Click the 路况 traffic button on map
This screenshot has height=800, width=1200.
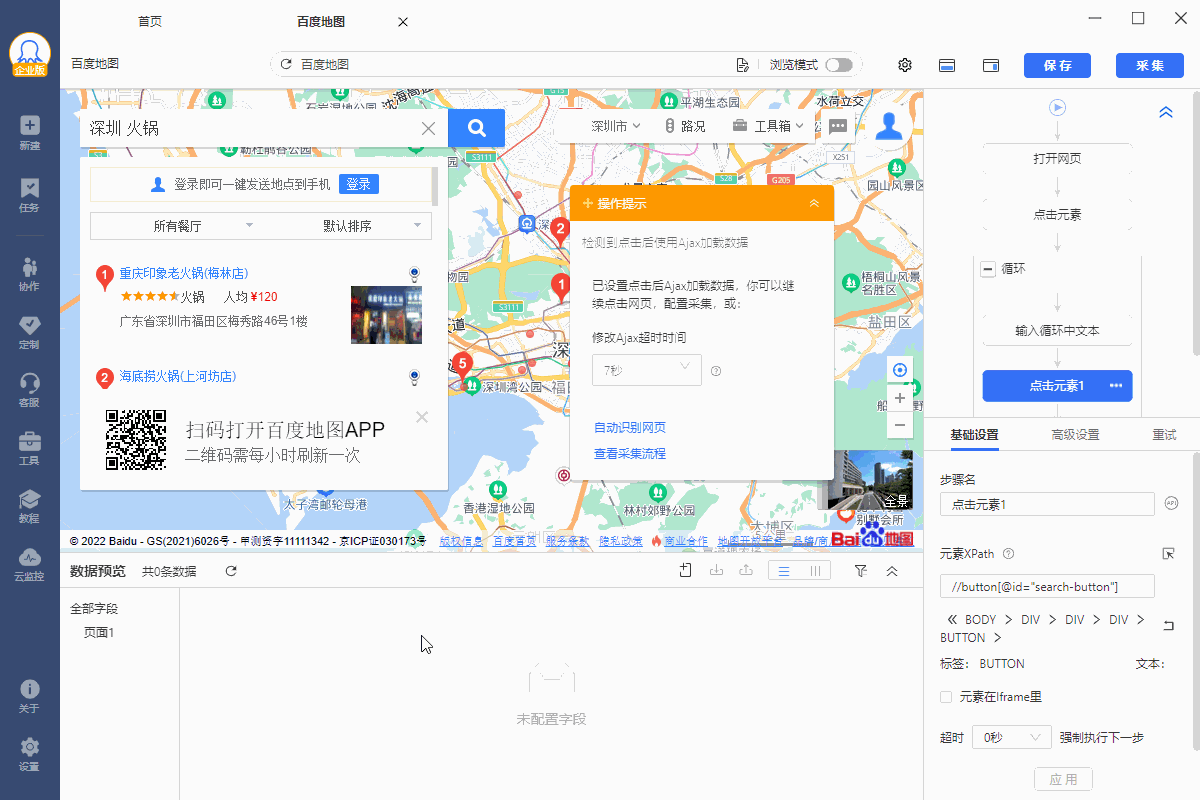pos(685,126)
